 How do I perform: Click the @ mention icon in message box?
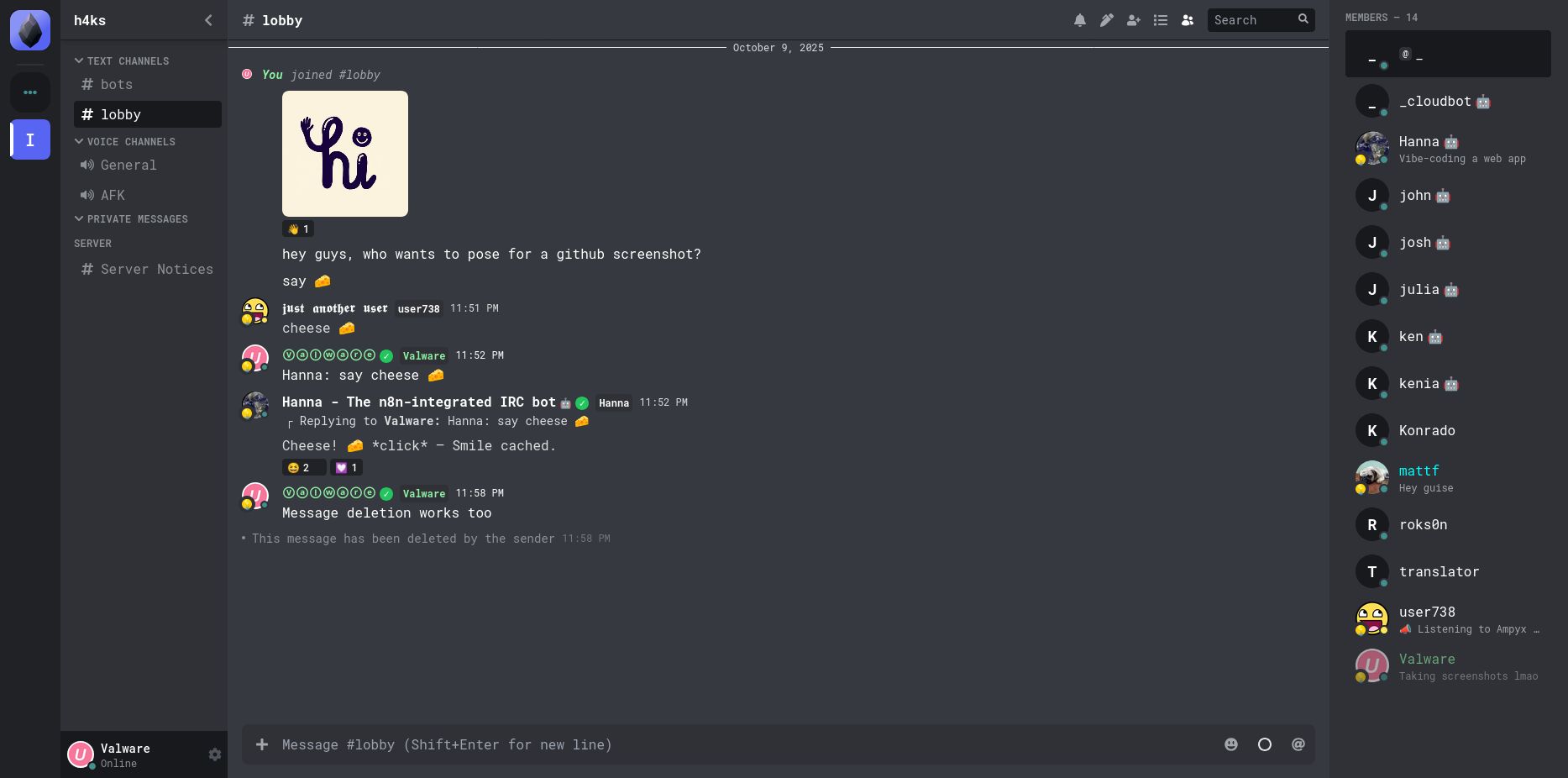click(1298, 744)
